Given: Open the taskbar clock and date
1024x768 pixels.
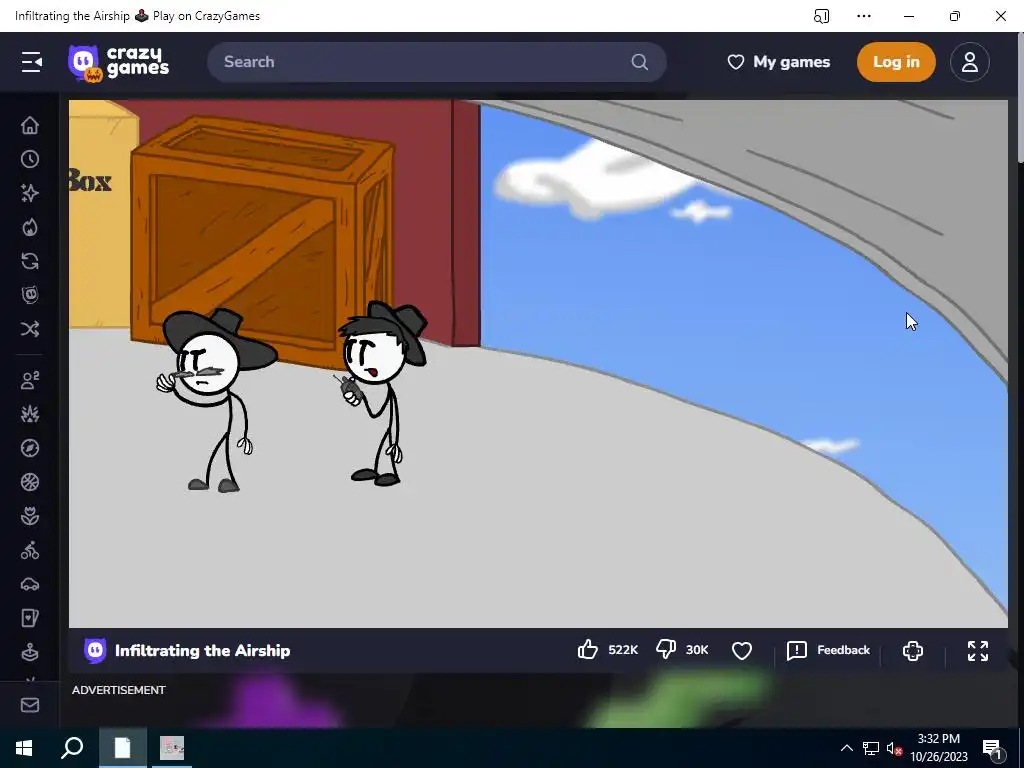Looking at the screenshot, I should (938, 748).
